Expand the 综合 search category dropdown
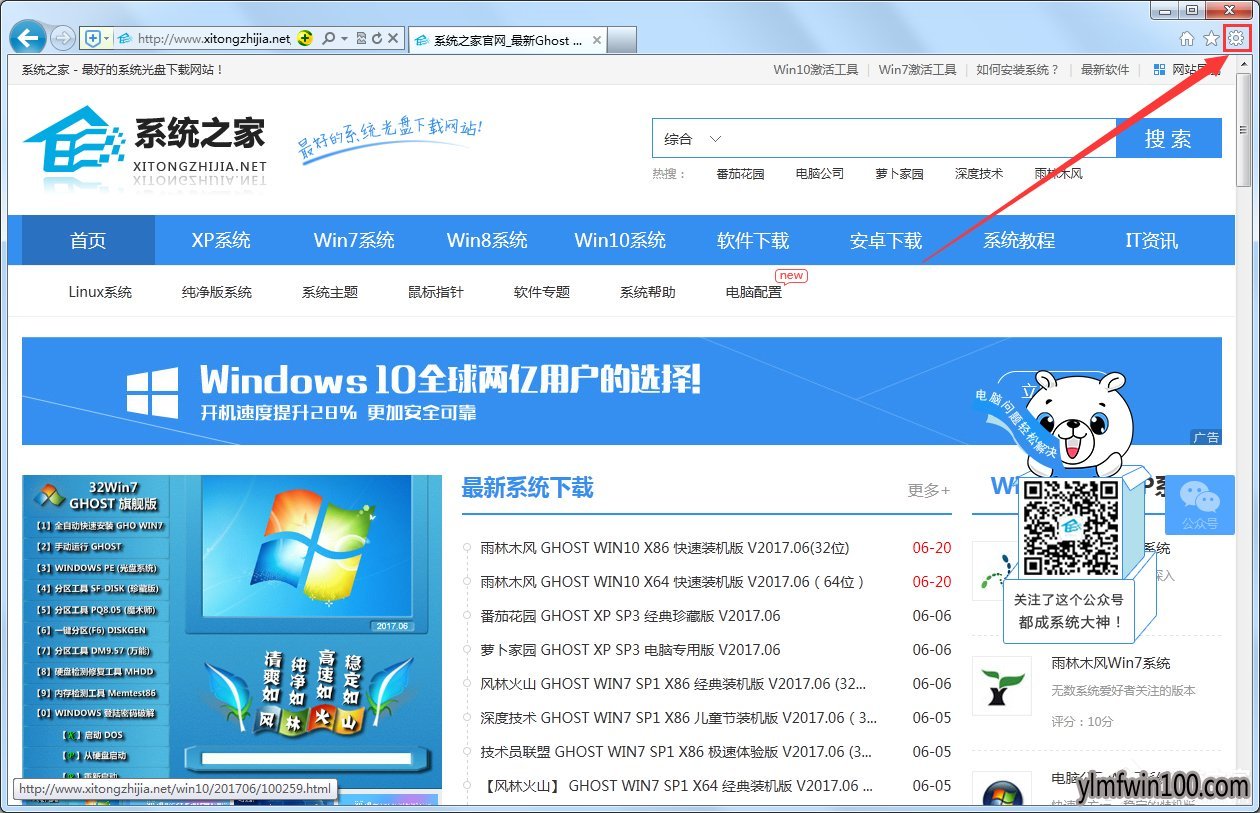Screen dimensions: 1260x813 [x=692, y=139]
